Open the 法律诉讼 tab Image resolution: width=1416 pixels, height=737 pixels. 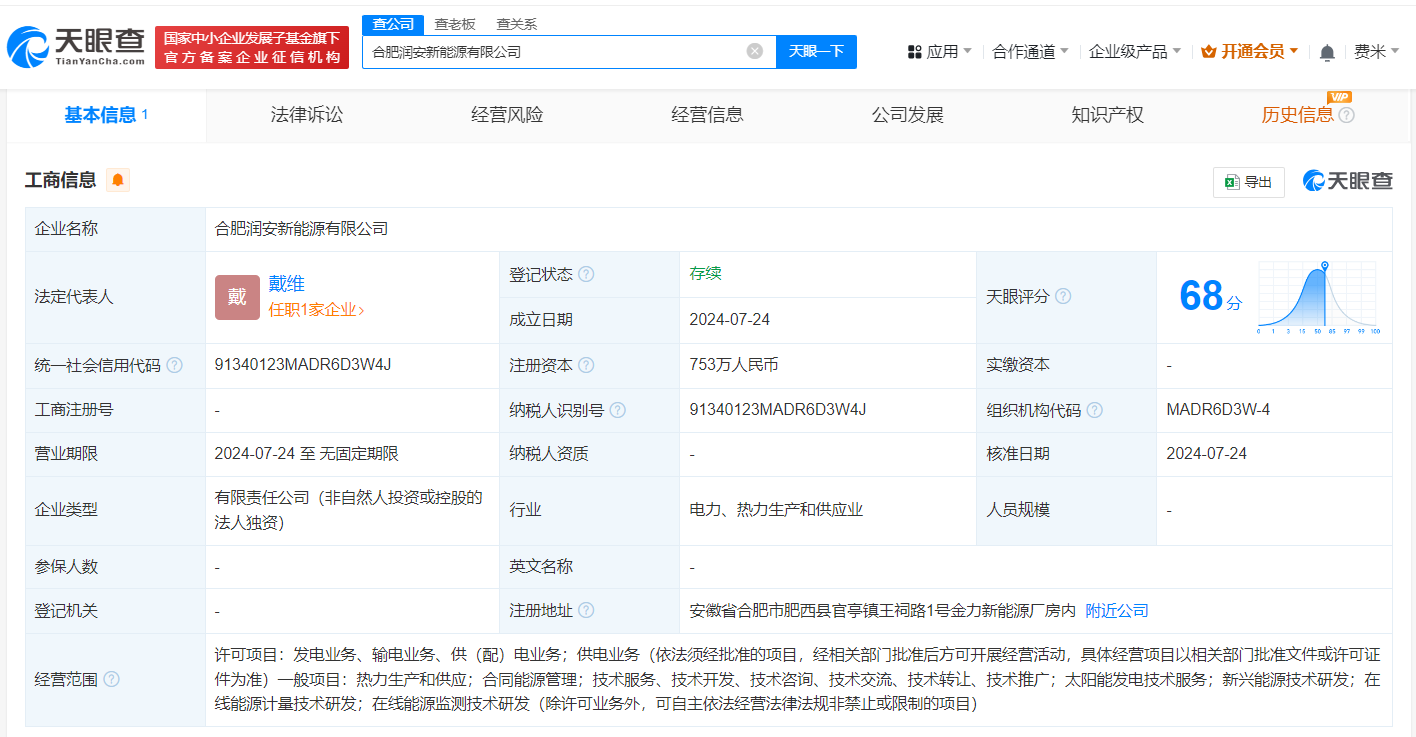point(306,114)
